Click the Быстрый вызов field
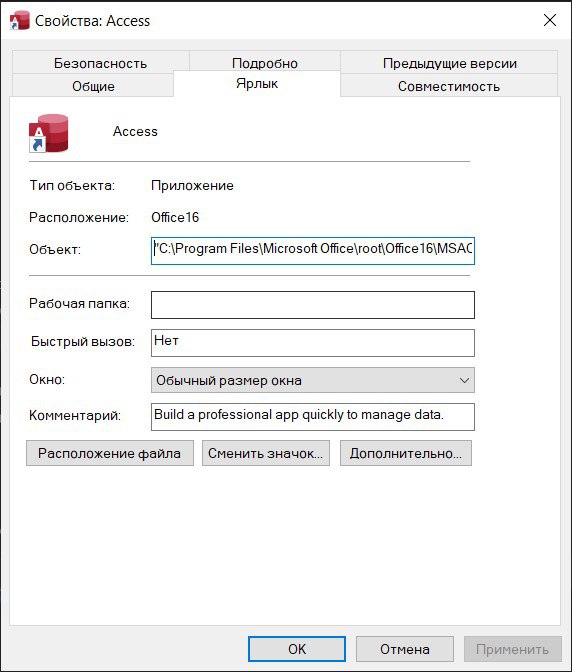Screen dimensions: 572x672 (313, 342)
